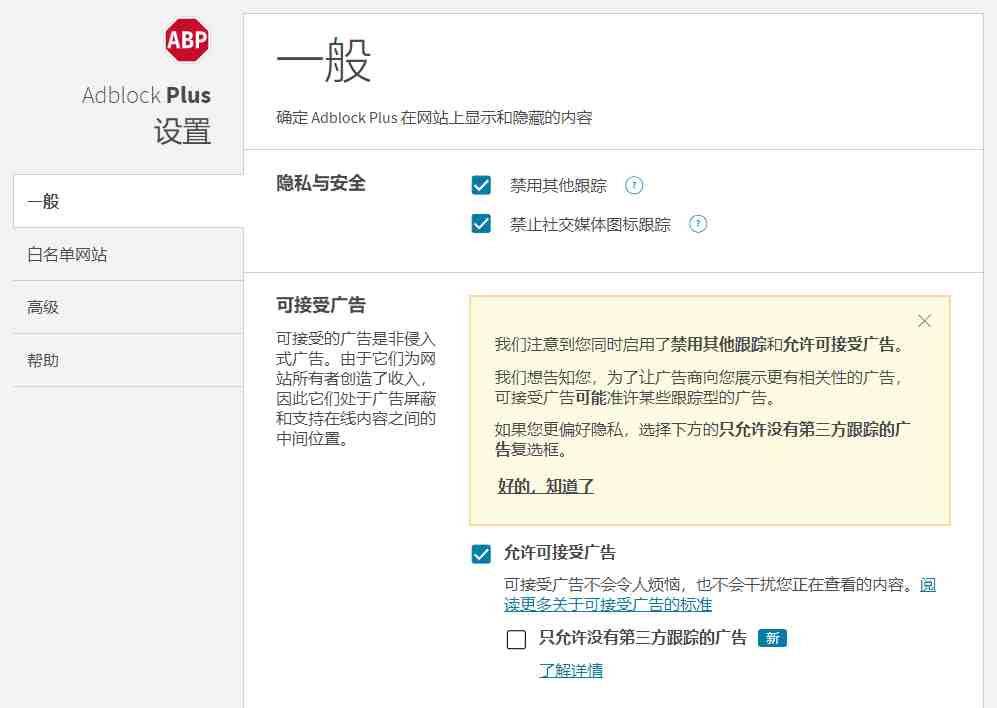Click the notice paragraph starting 我们注意到
Image resolution: width=997 pixels, height=708 pixels.
pos(699,345)
